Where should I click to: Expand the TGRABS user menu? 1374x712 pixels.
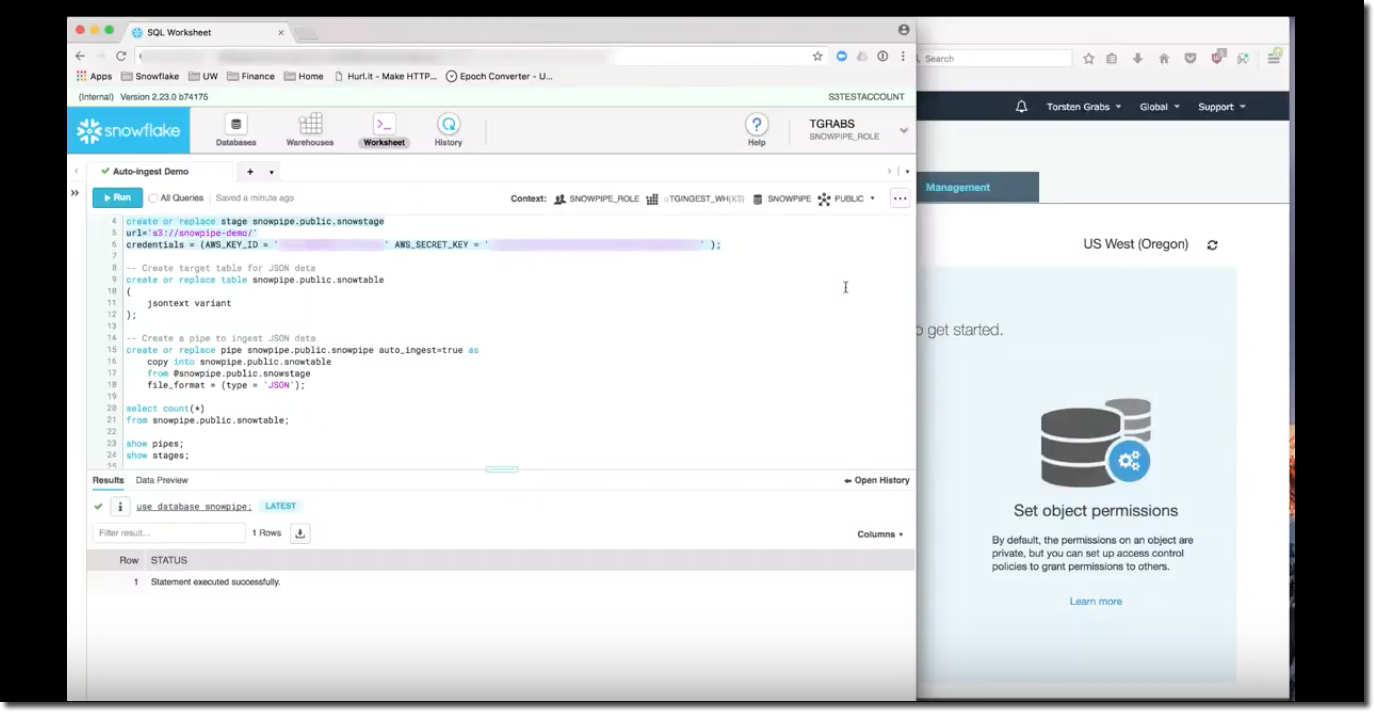click(904, 130)
